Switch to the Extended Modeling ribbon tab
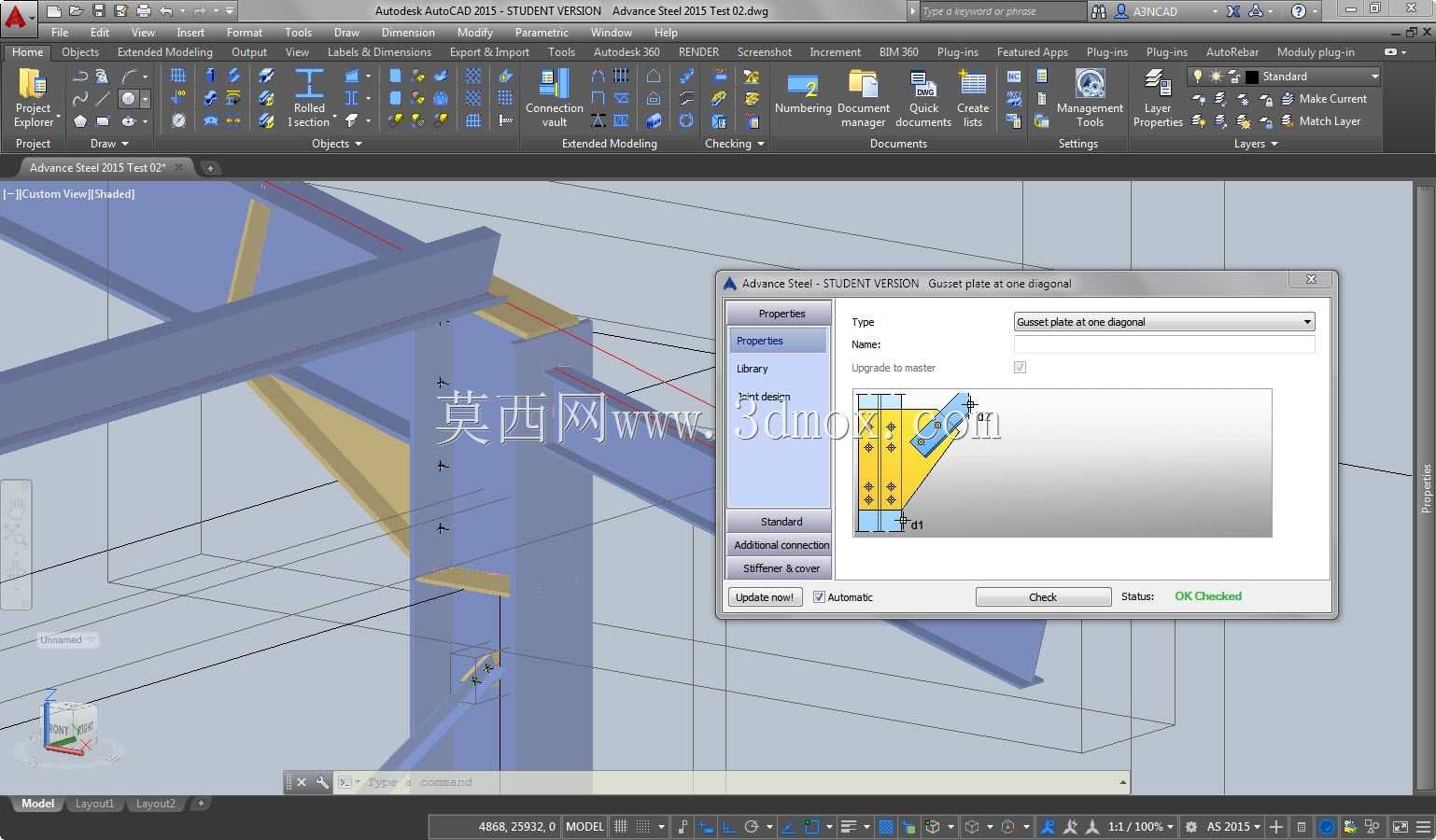1436x840 pixels. (x=165, y=52)
